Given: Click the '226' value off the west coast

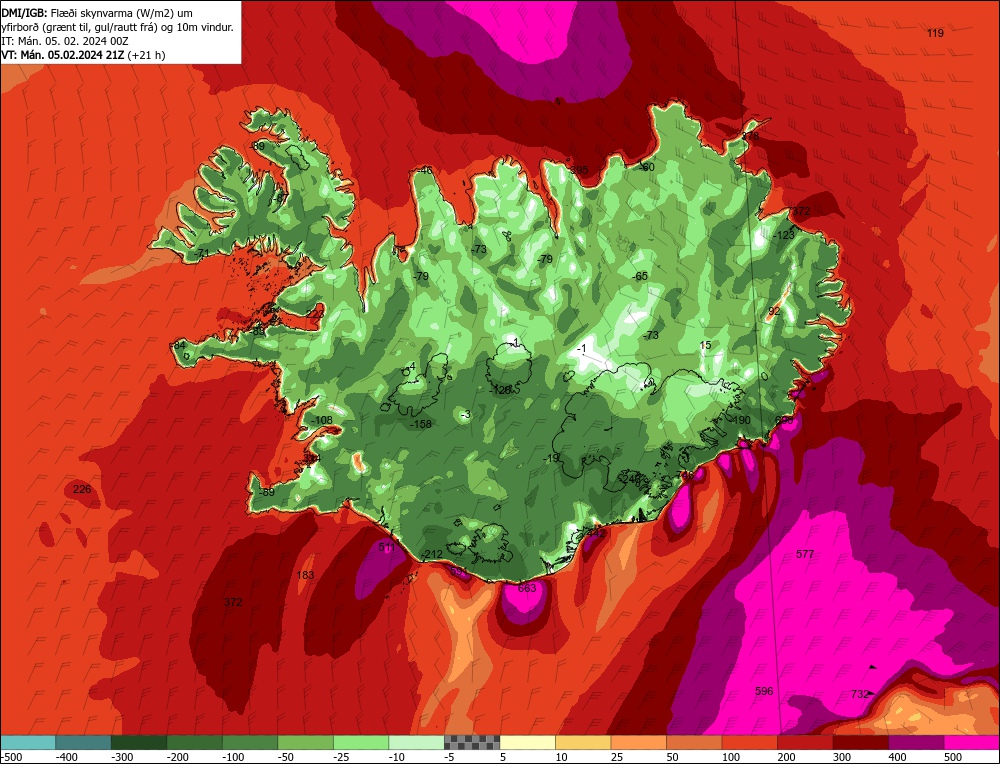Looking at the screenshot, I should click(82, 489).
